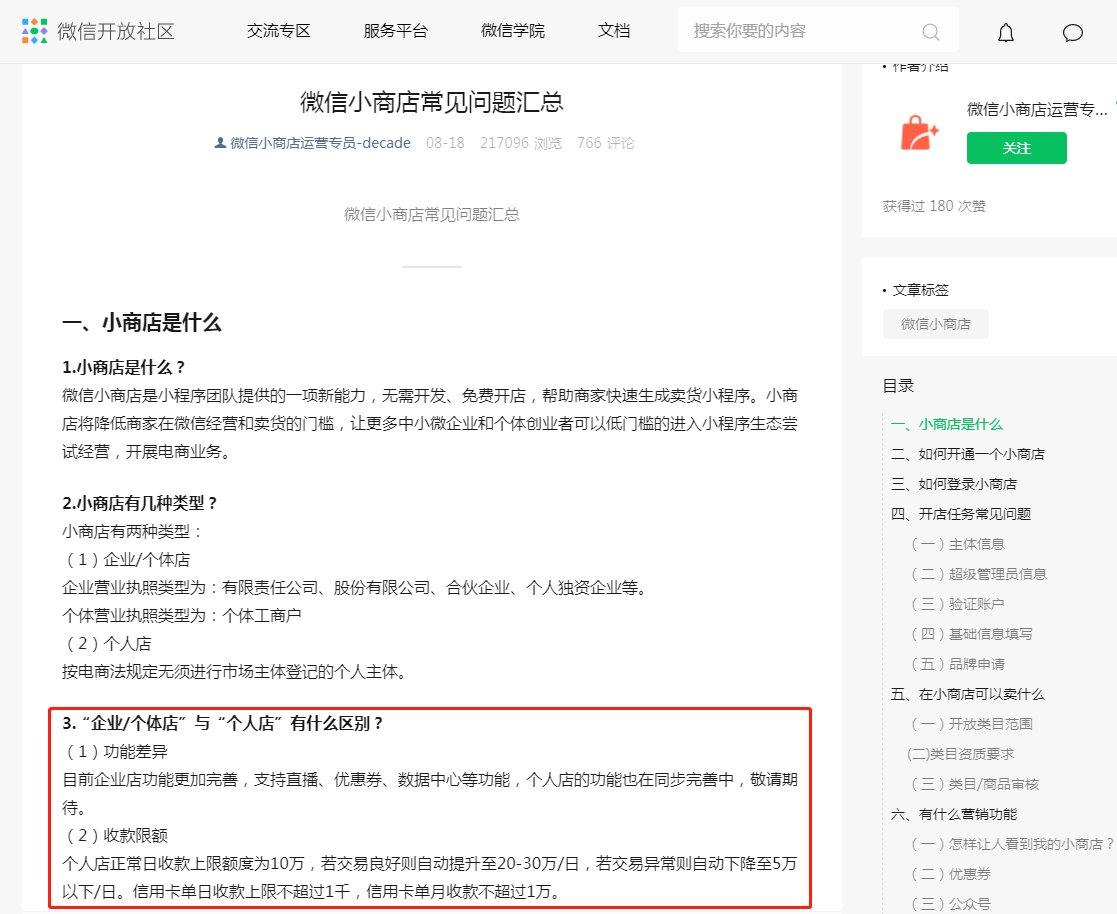Image resolution: width=1117 pixels, height=914 pixels.
Task: Click the 微信开放社区 site title
Action: point(116,31)
